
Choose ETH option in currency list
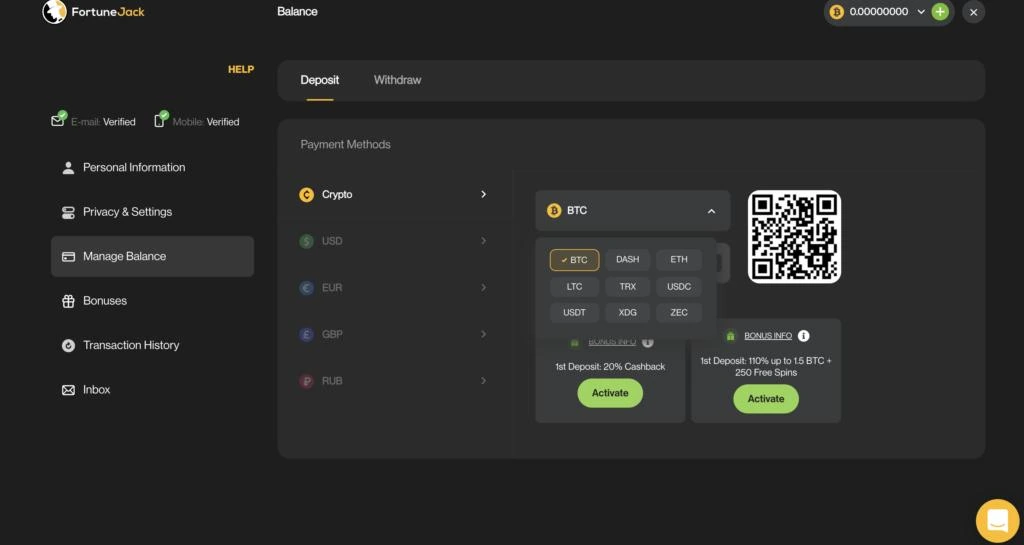[679, 260]
